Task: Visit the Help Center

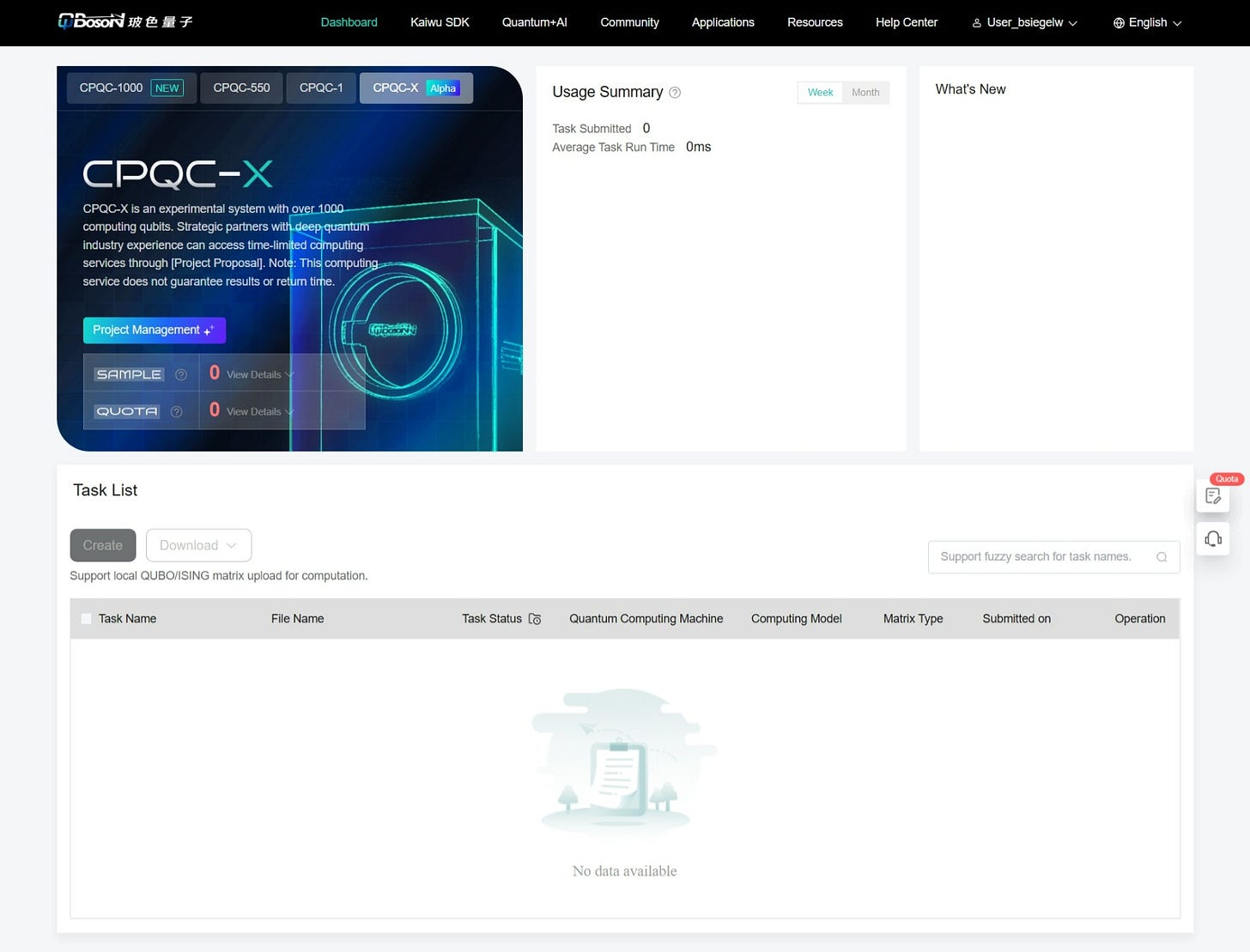Action: 907,22
